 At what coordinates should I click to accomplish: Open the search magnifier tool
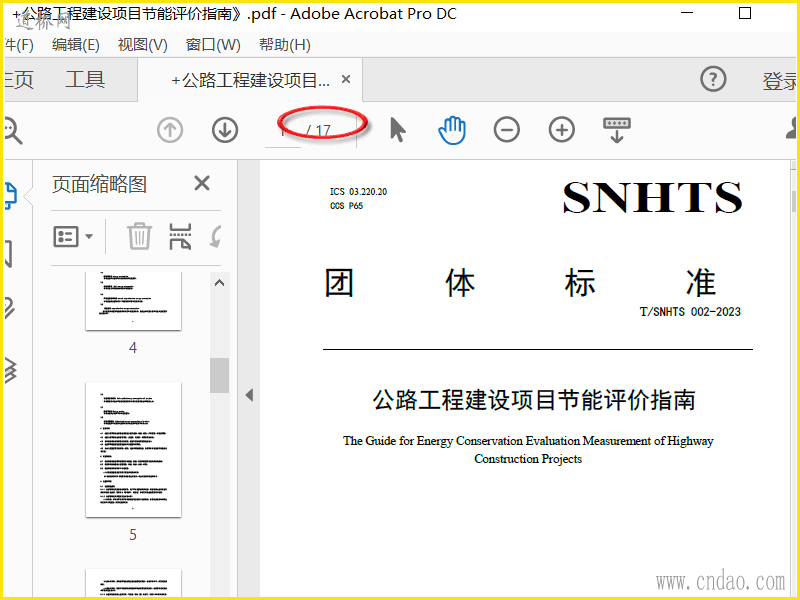tap(12, 130)
